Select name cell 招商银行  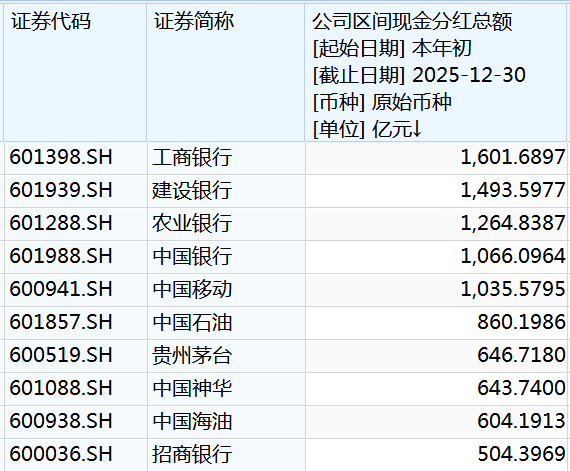point(226,455)
